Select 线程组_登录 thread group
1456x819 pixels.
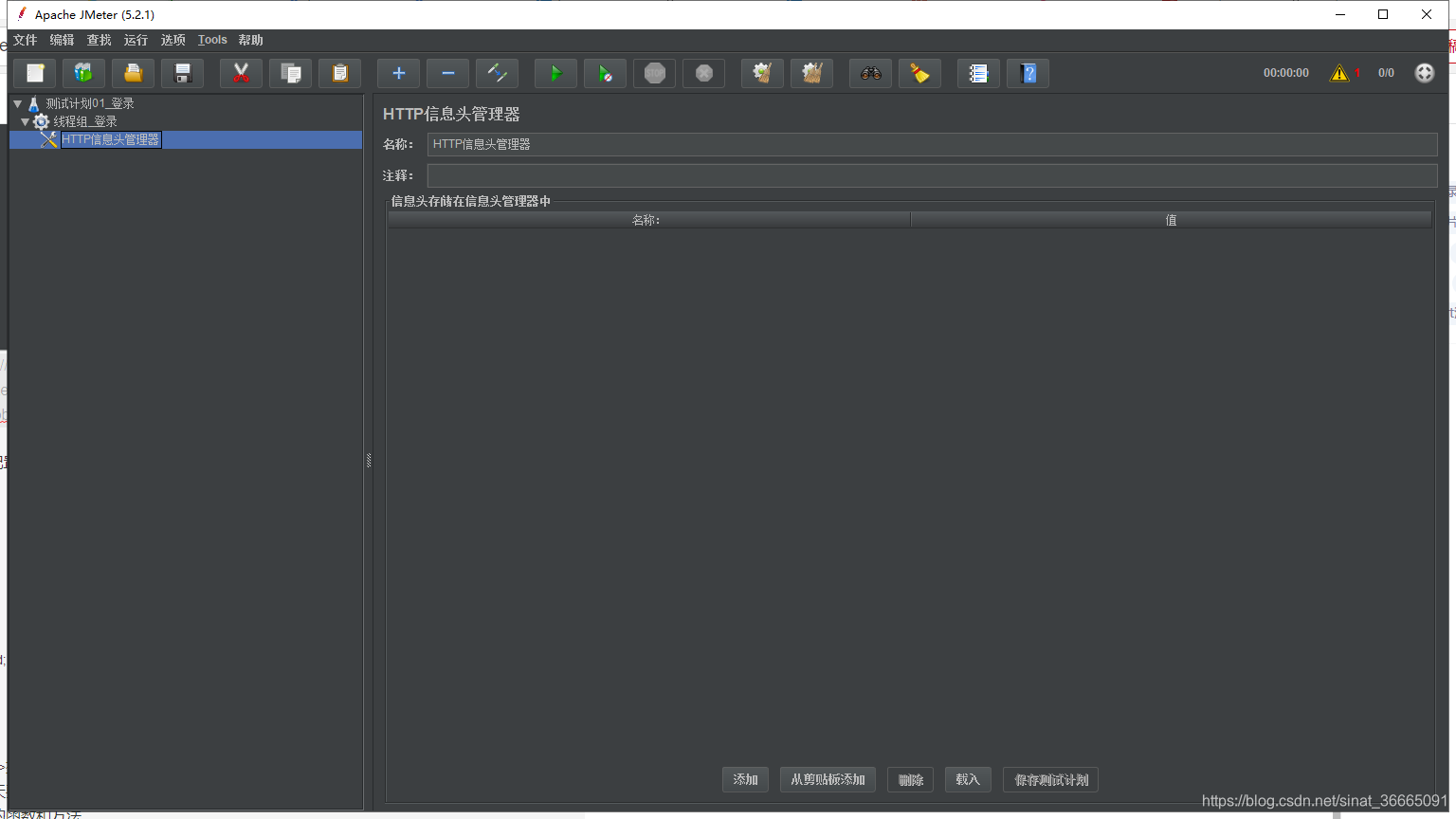point(85,121)
